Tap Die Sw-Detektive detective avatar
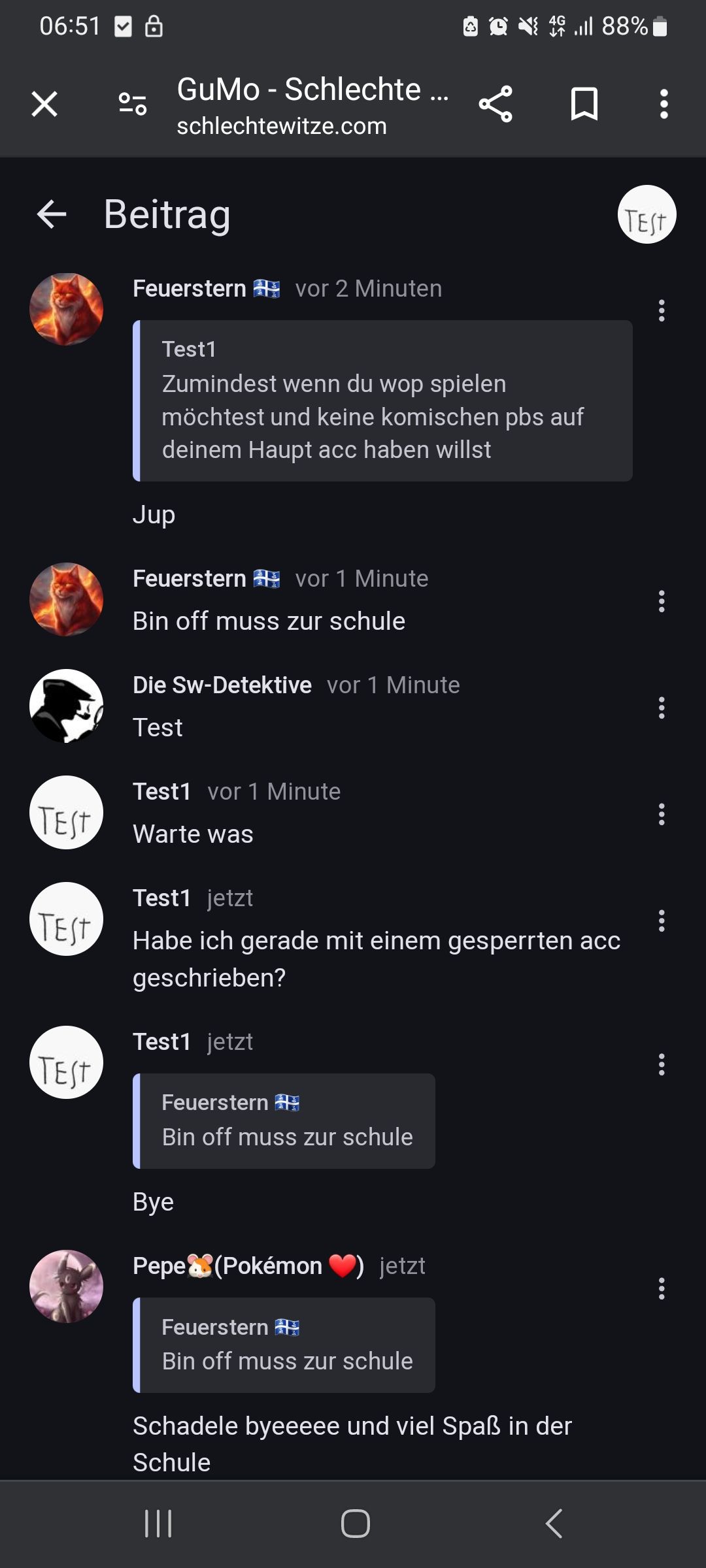 pyautogui.click(x=66, y=706)
